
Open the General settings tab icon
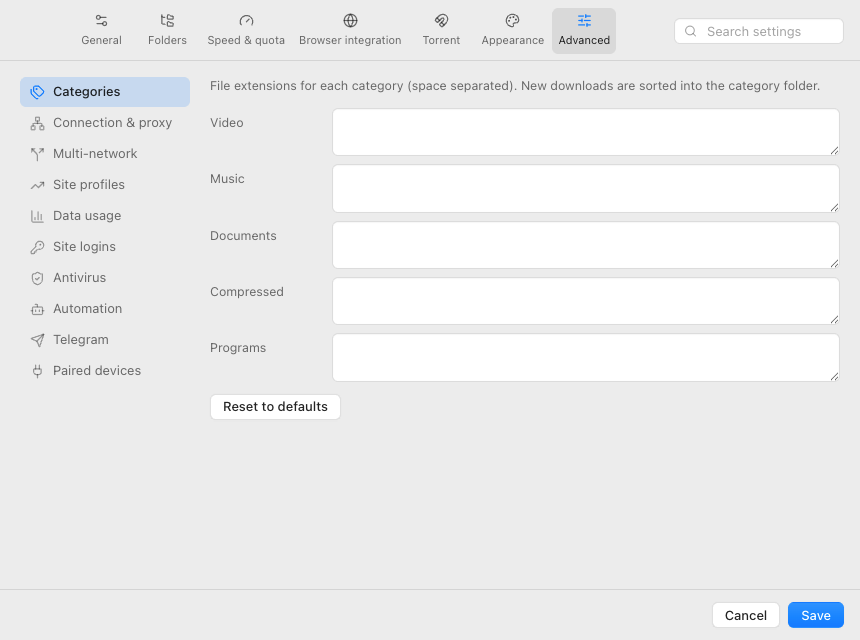101,21
